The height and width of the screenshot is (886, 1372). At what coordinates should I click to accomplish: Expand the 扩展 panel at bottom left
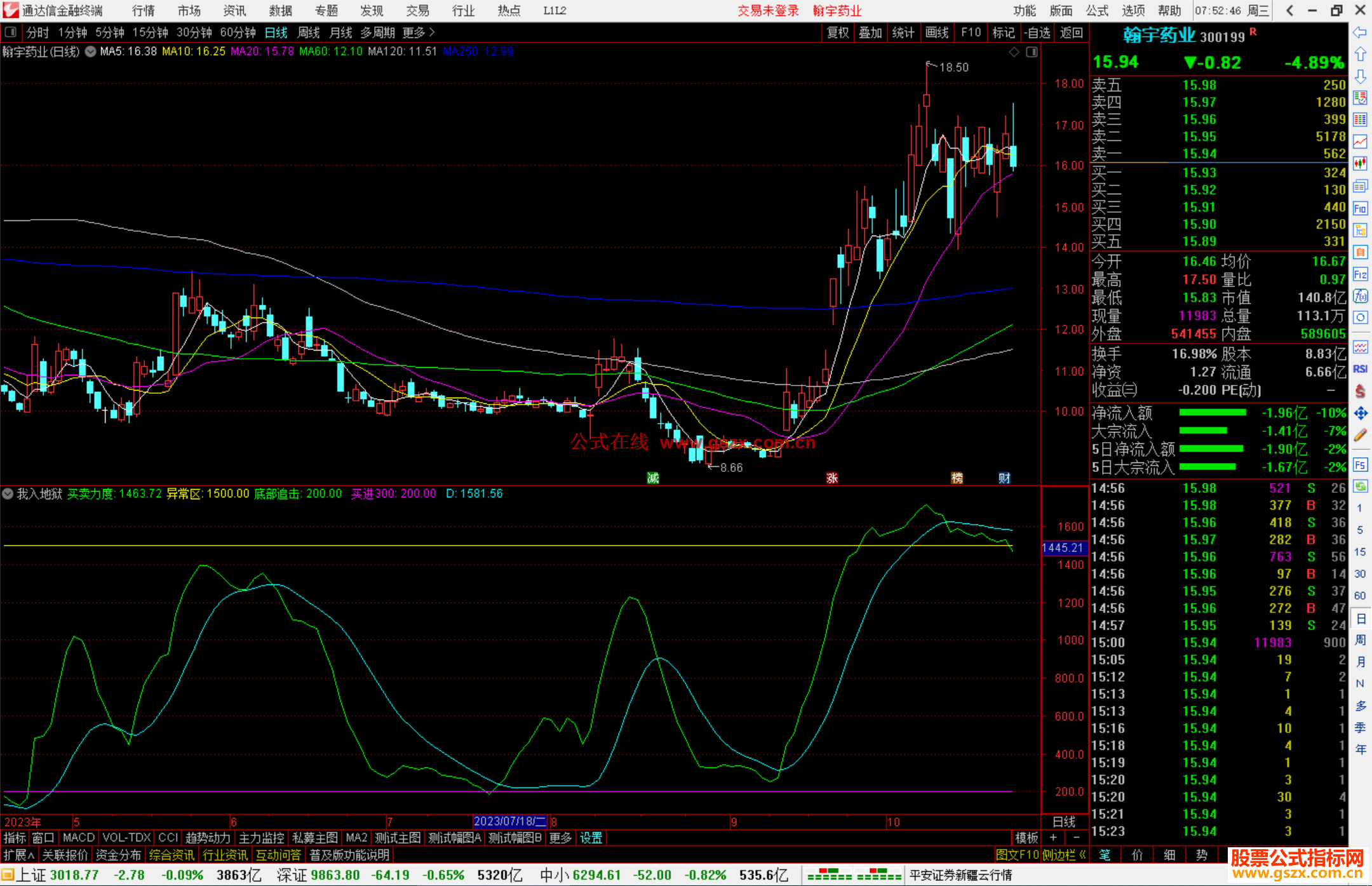19,855
